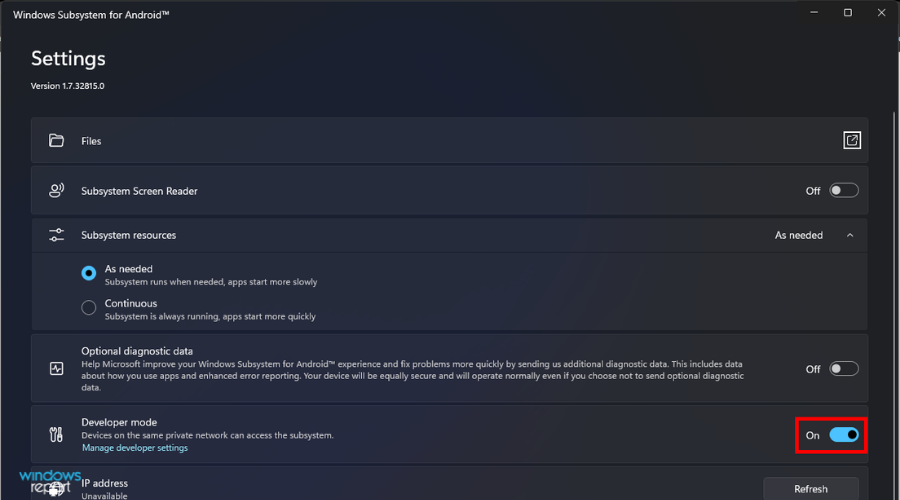Screen dimensions: 900x500
Task: Select the As needed radio option
Action: pos(89,273)
